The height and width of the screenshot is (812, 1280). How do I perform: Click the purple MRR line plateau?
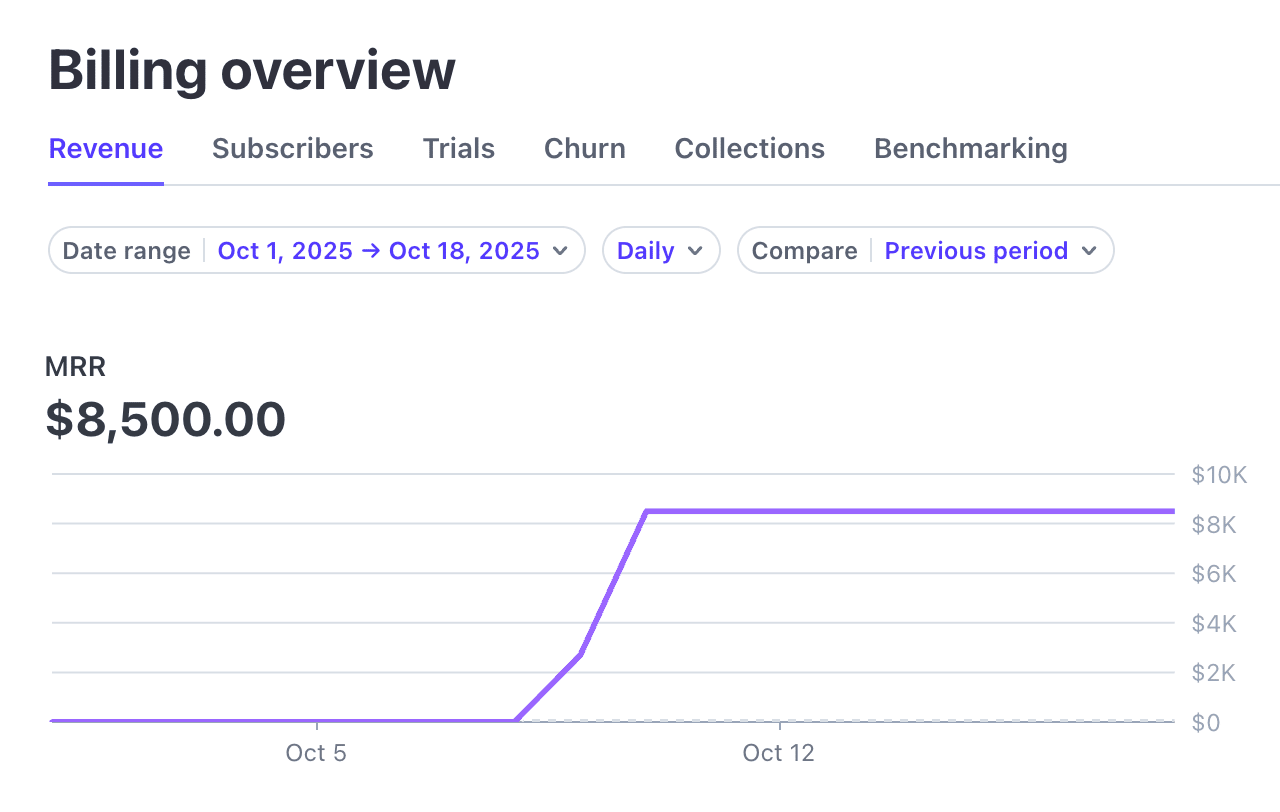pos(910,511)
